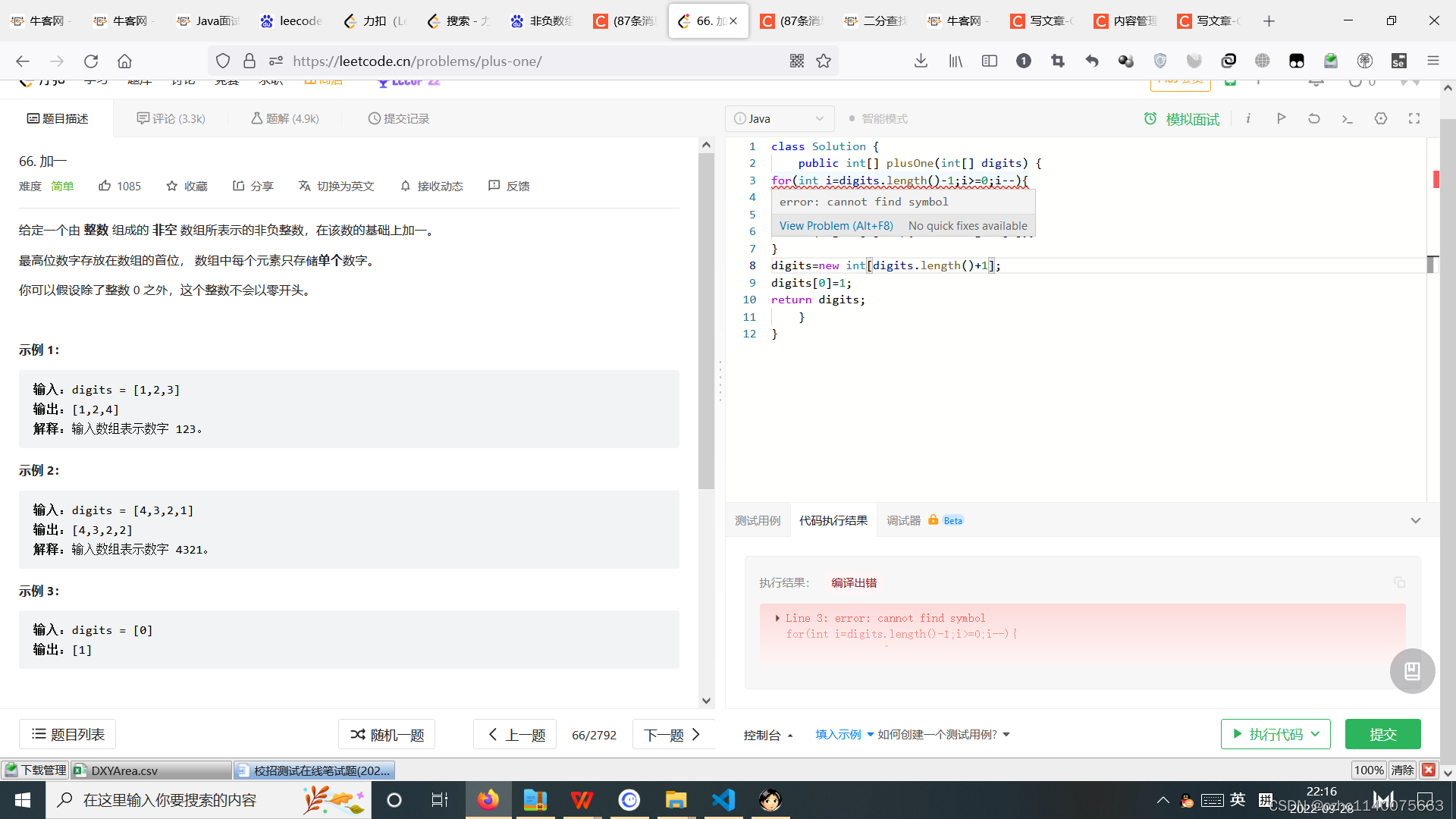Click the floating notes round button

point(1412,671)
